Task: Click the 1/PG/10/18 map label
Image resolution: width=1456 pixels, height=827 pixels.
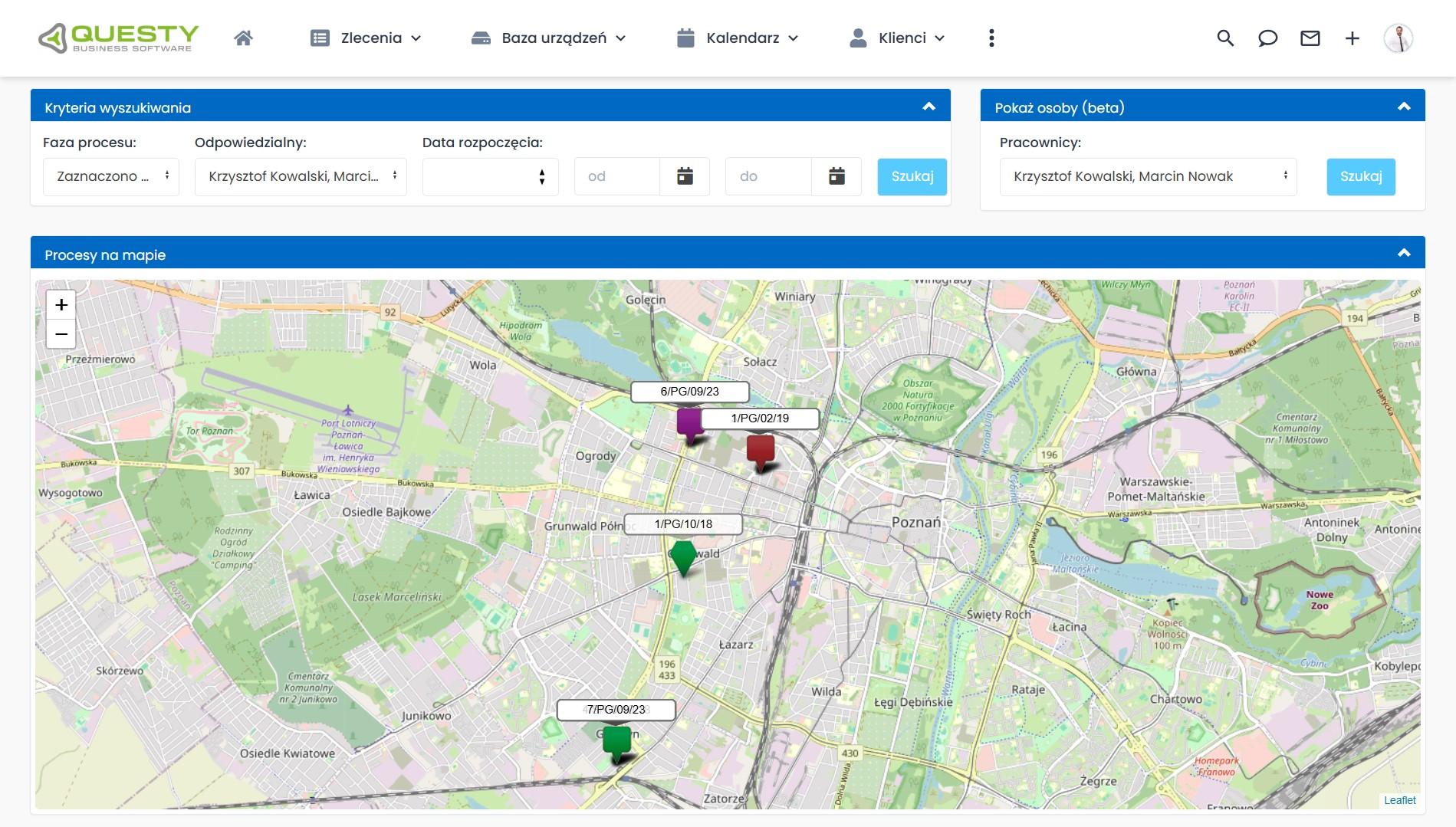Action: tap(683, 524)
